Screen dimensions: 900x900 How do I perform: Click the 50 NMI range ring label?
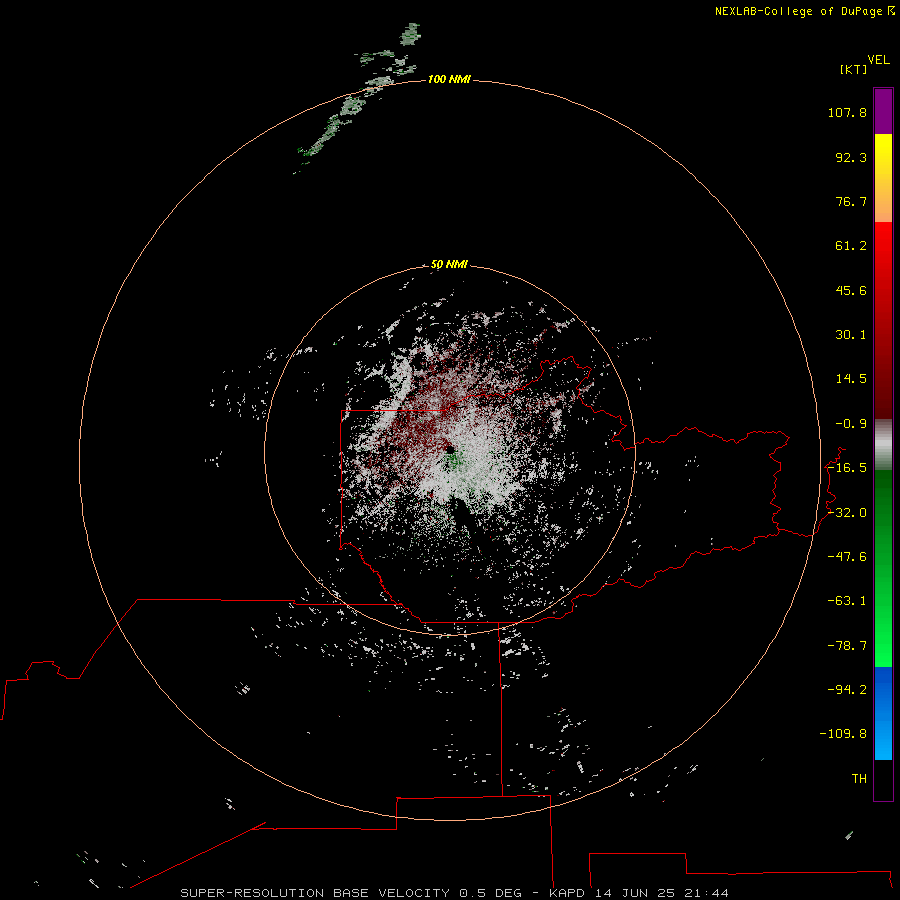[x=449, y=264]
